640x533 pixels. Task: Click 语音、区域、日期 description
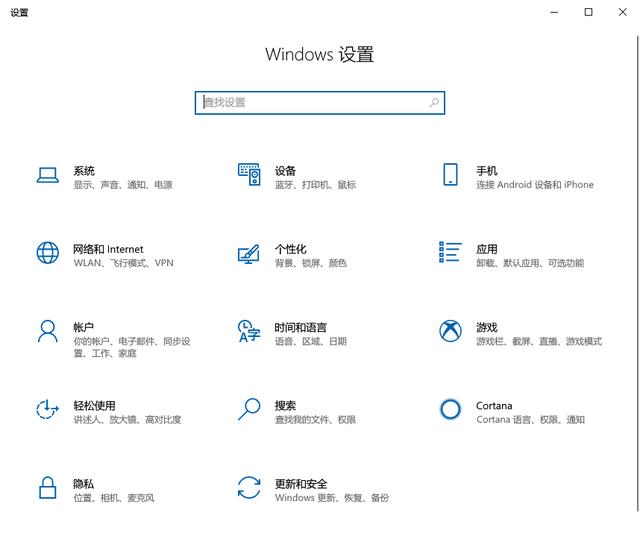click(311, 342)
